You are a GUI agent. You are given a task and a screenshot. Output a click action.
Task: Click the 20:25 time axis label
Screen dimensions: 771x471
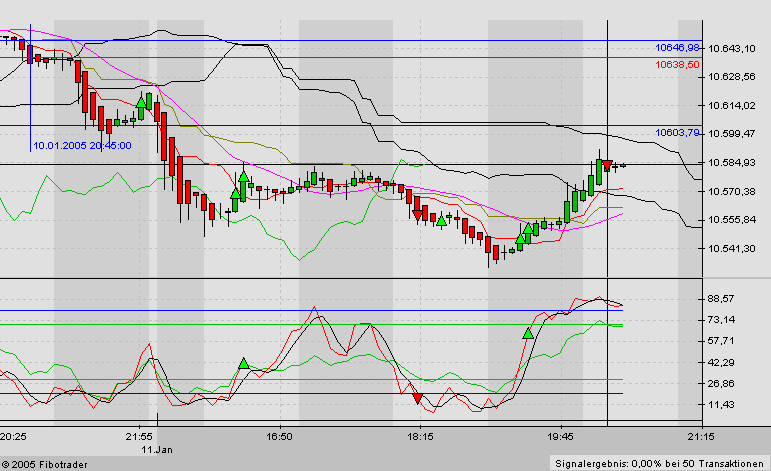(13, 437)
